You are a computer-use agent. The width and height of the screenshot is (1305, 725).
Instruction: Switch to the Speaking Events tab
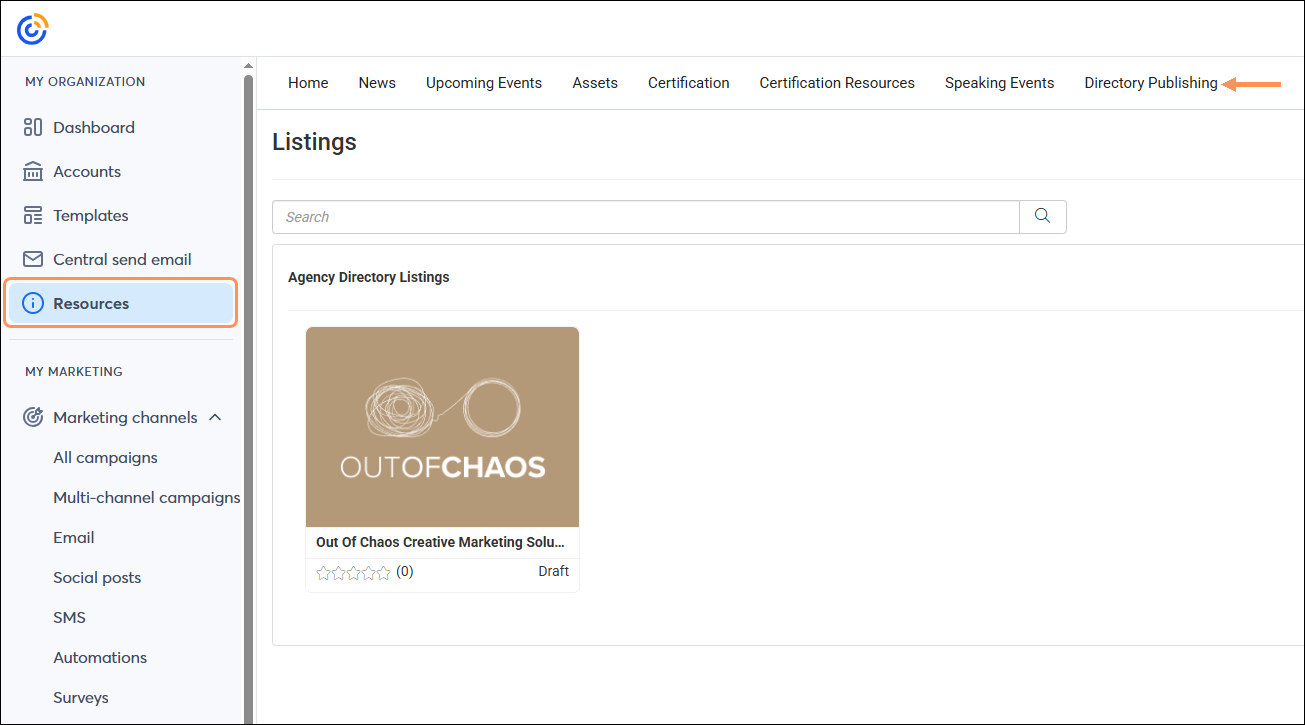1000,83
